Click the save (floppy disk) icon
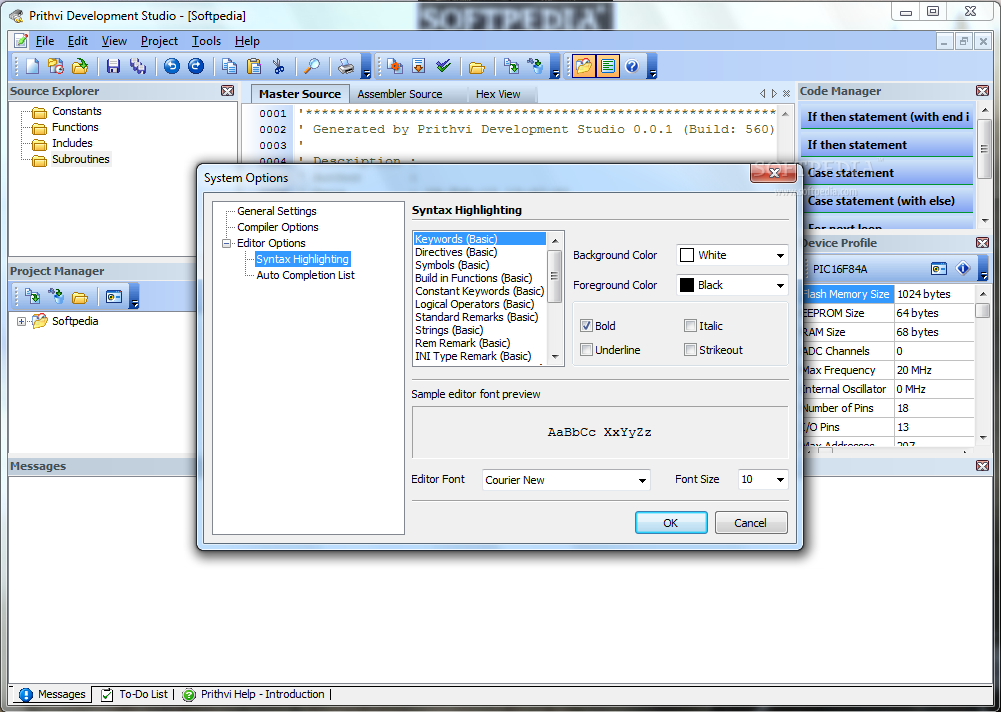 pos(114,66)
